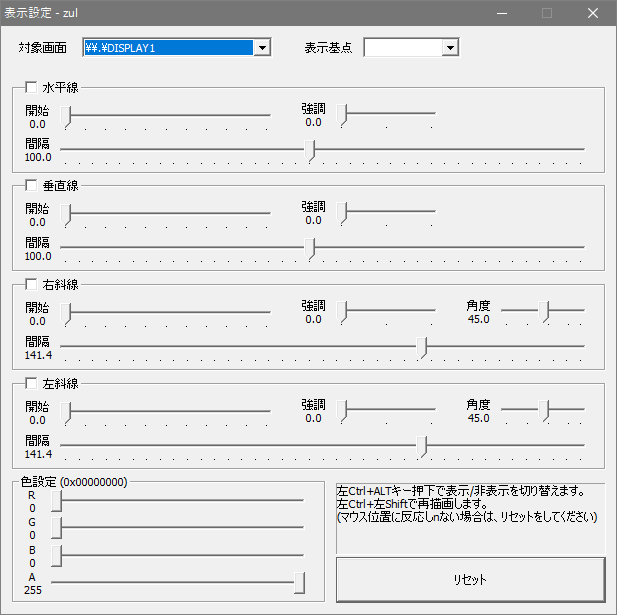Close the 表示設定 window
The width and height of the screenshot is (617, 615).
tap(593, 13)
